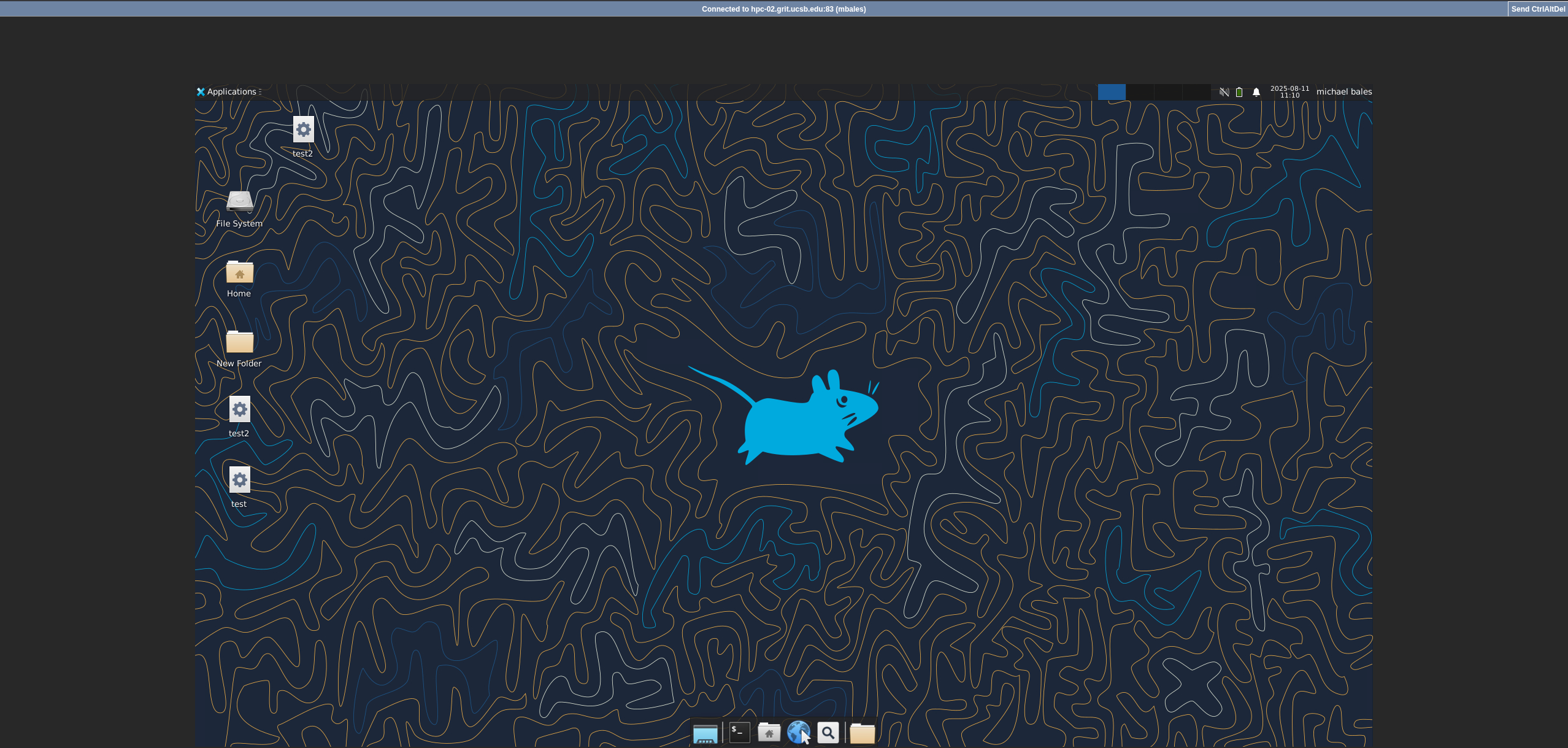Open the home folder file manager in dock

(x=769, y=733)
